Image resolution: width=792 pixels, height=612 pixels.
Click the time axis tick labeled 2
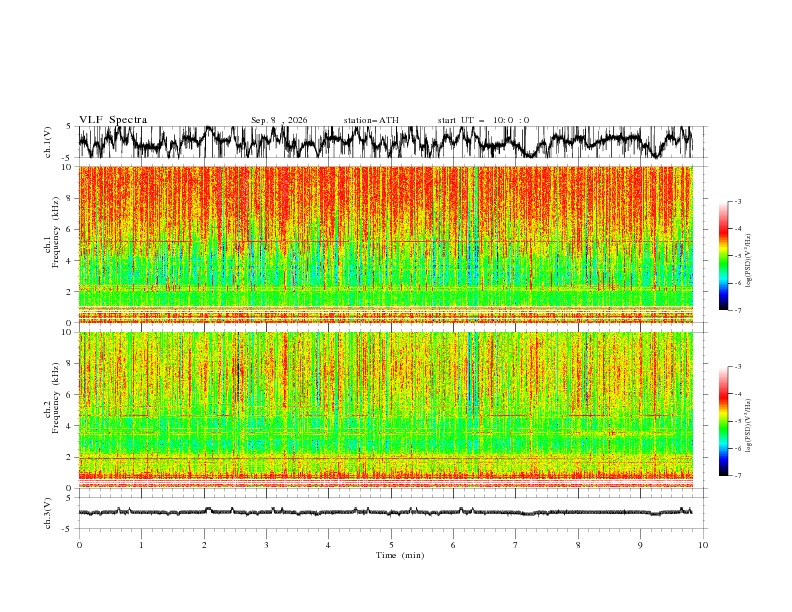(x=204, y=545)
